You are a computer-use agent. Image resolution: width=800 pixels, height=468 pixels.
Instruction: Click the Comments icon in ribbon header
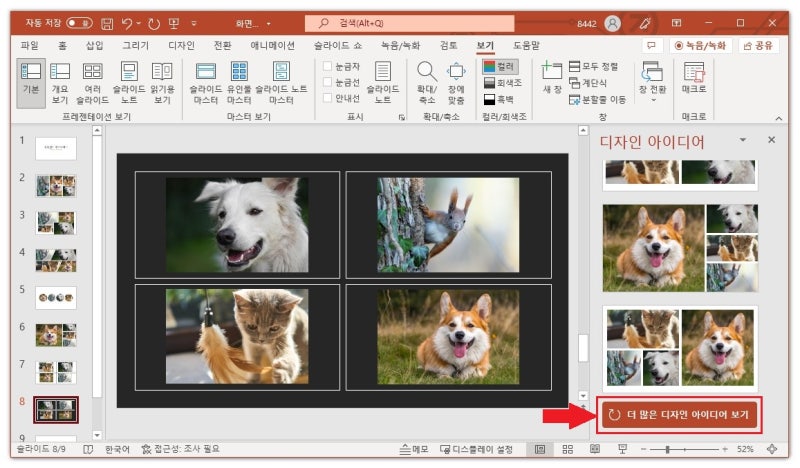pos(651,45)
